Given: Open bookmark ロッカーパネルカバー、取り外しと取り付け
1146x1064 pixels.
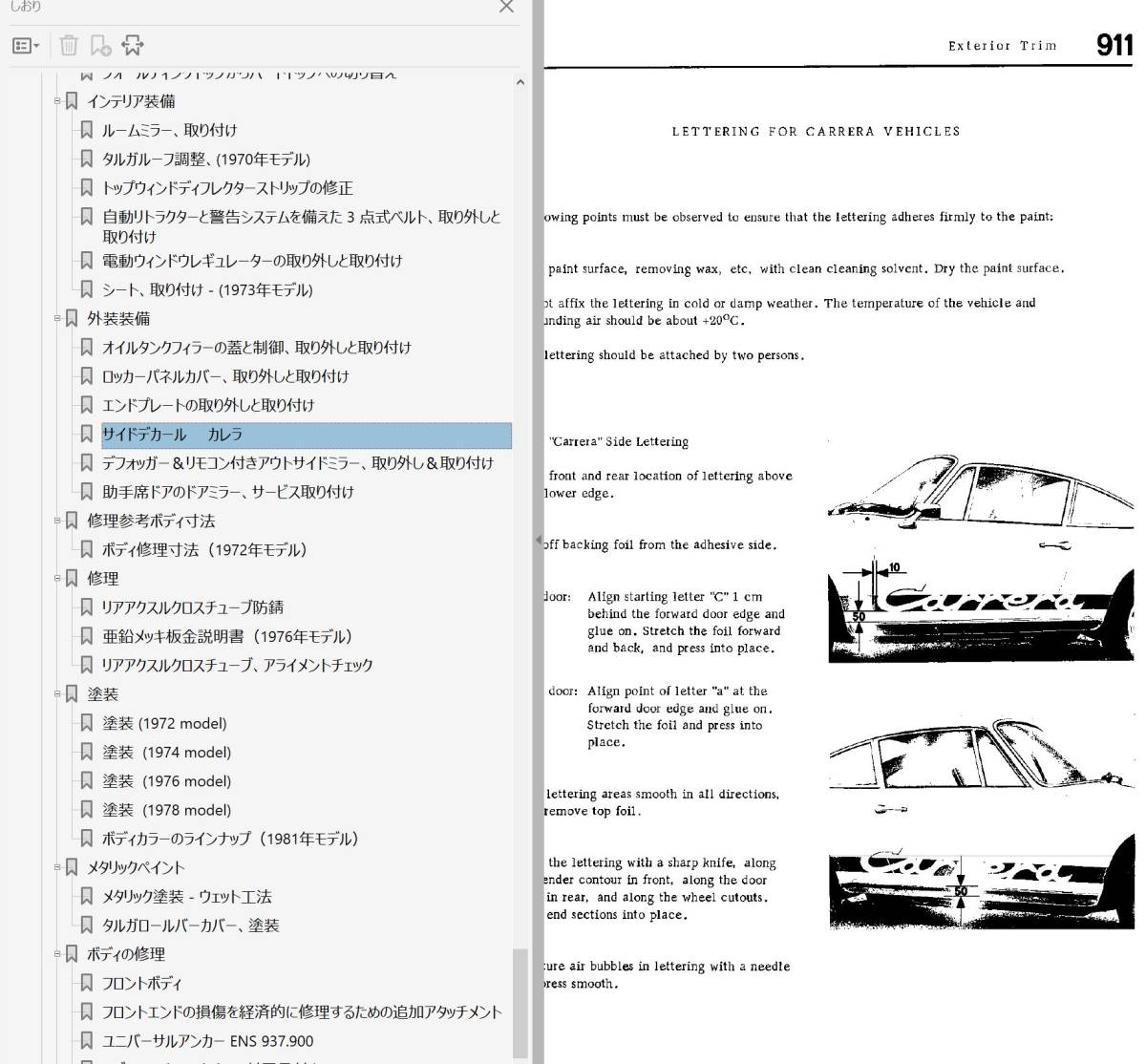Looking at the screenshot, I should pos(225,376).
